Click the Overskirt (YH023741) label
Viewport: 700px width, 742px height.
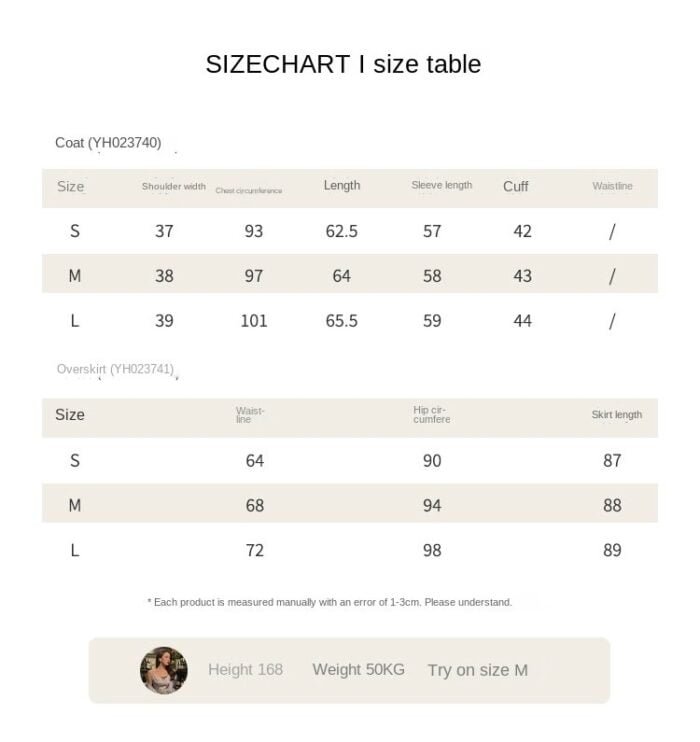(x=115, y=369)
